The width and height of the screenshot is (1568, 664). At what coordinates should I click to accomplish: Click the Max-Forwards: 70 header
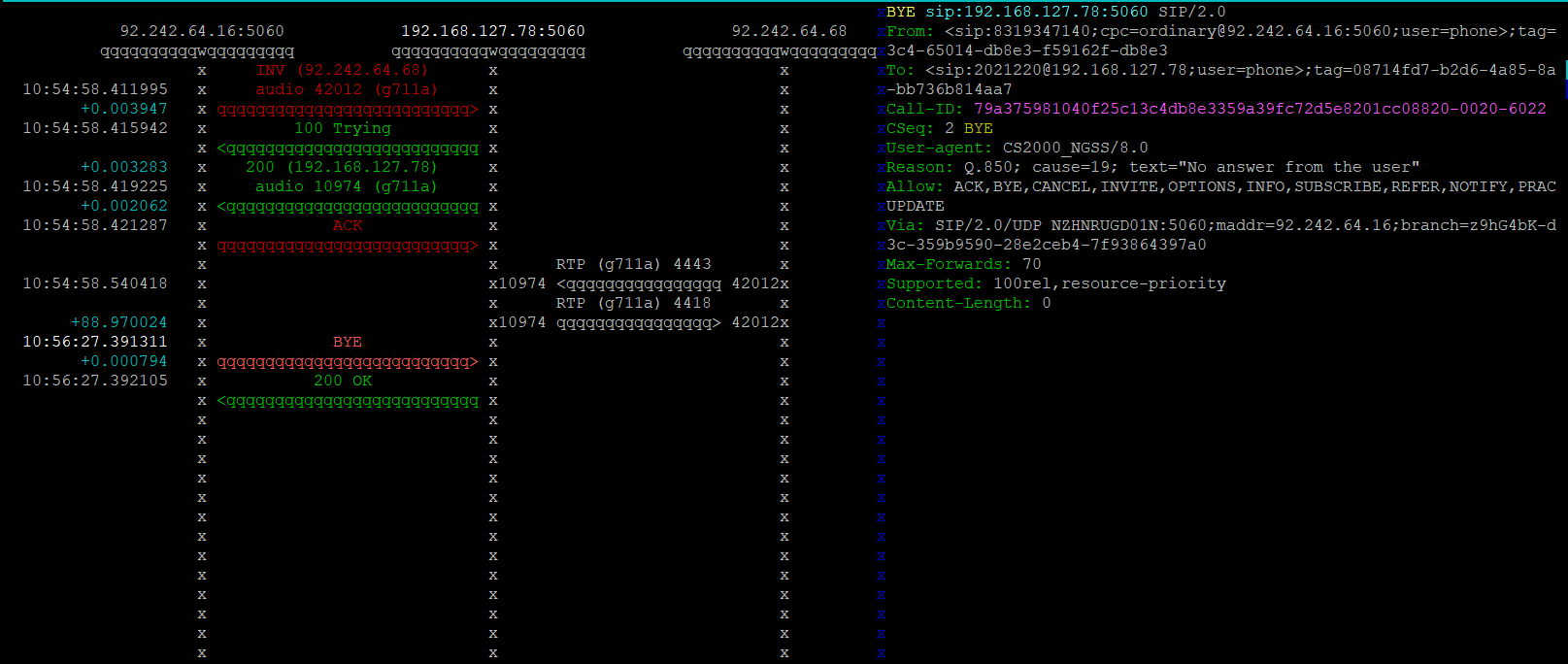pos(963,264)
